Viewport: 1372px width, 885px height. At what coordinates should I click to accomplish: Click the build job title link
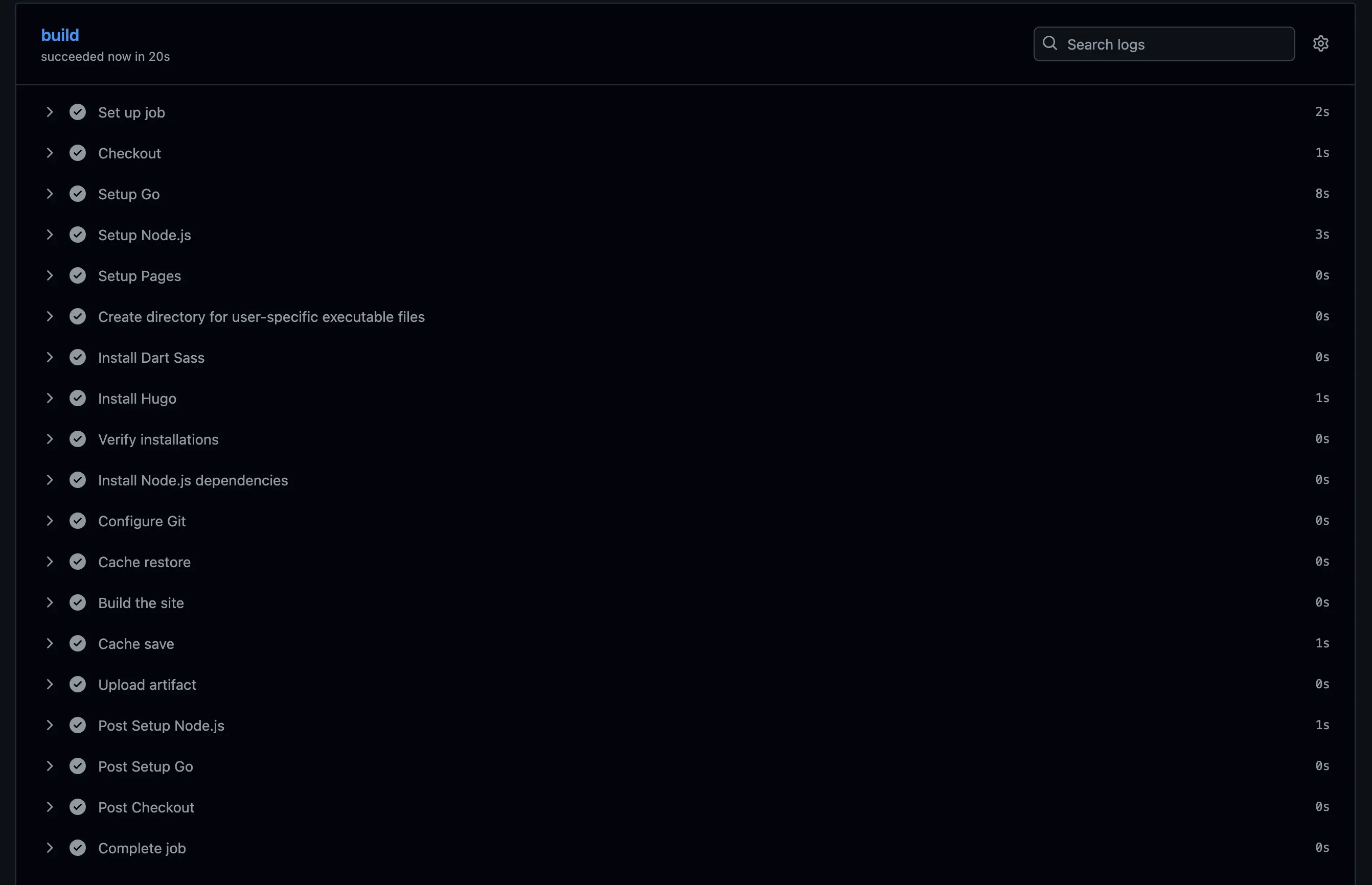pos(60,35)
